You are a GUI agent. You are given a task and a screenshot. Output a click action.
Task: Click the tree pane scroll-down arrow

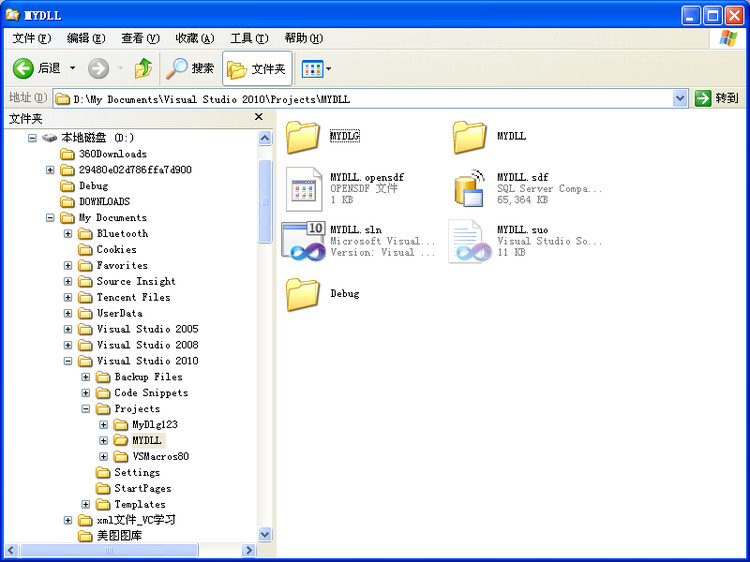click(265, 534)
